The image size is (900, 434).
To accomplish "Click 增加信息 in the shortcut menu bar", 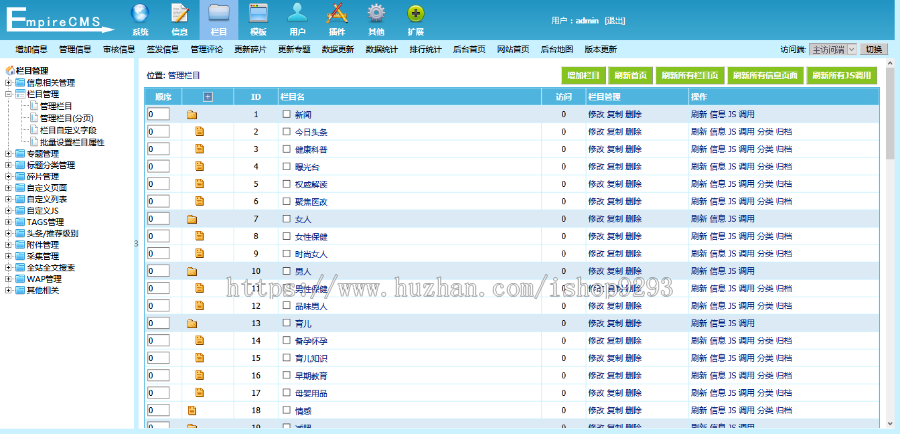I will [31, 48].
